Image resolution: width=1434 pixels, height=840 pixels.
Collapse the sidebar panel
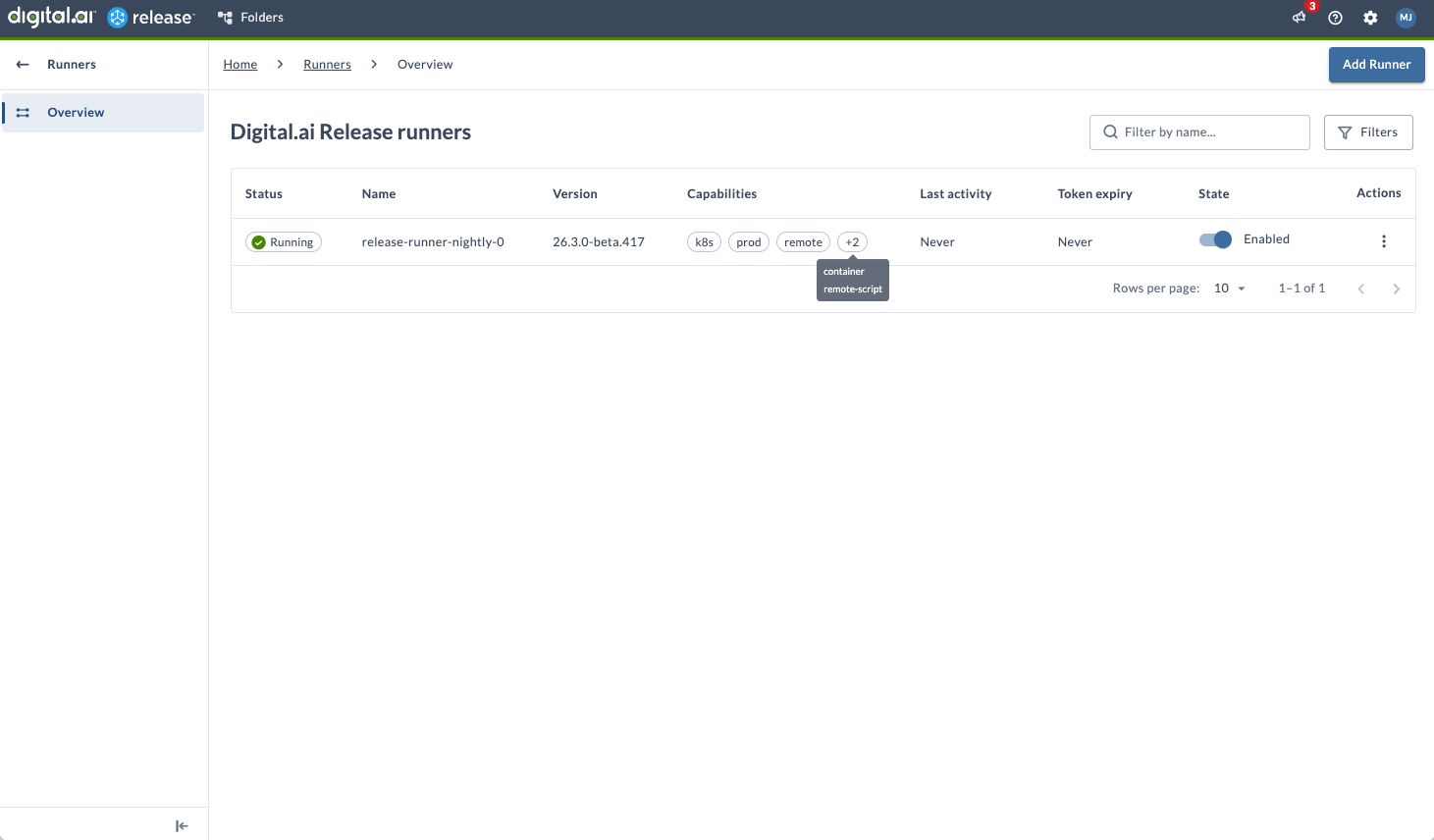tap(182, 826)
